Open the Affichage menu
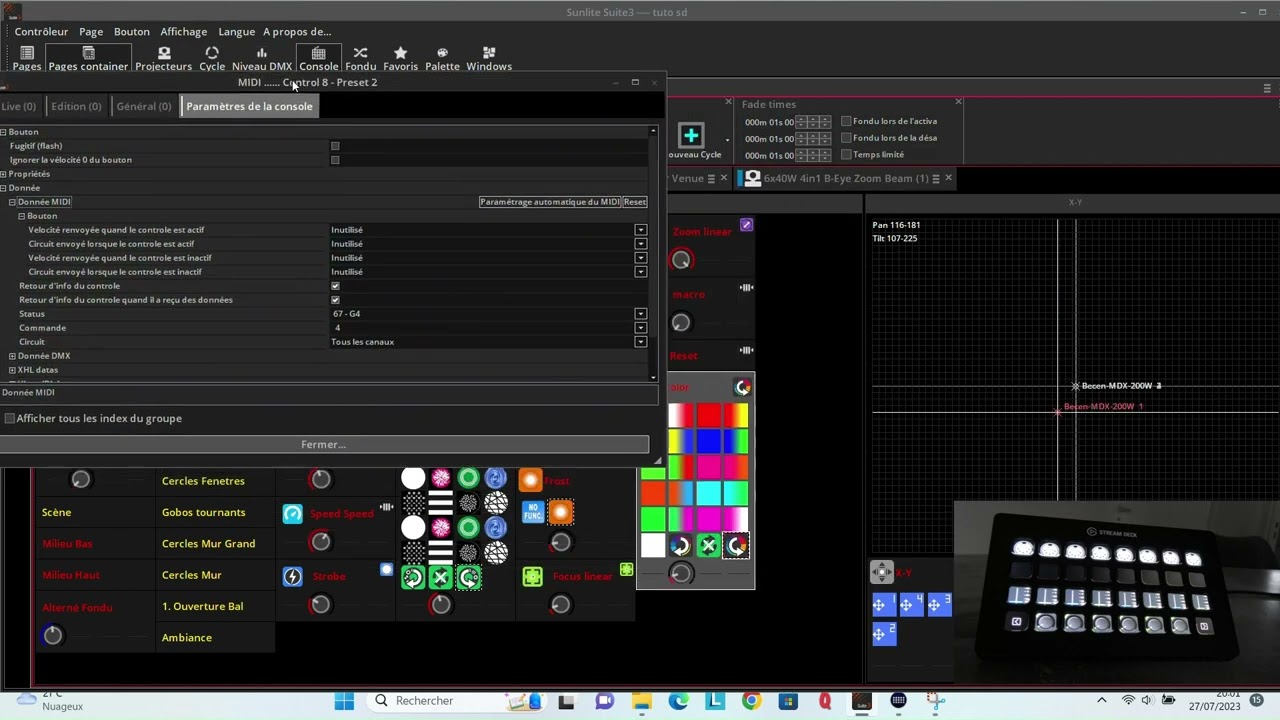This screenshot has width=1280, height=720. [x=184, y=32]
